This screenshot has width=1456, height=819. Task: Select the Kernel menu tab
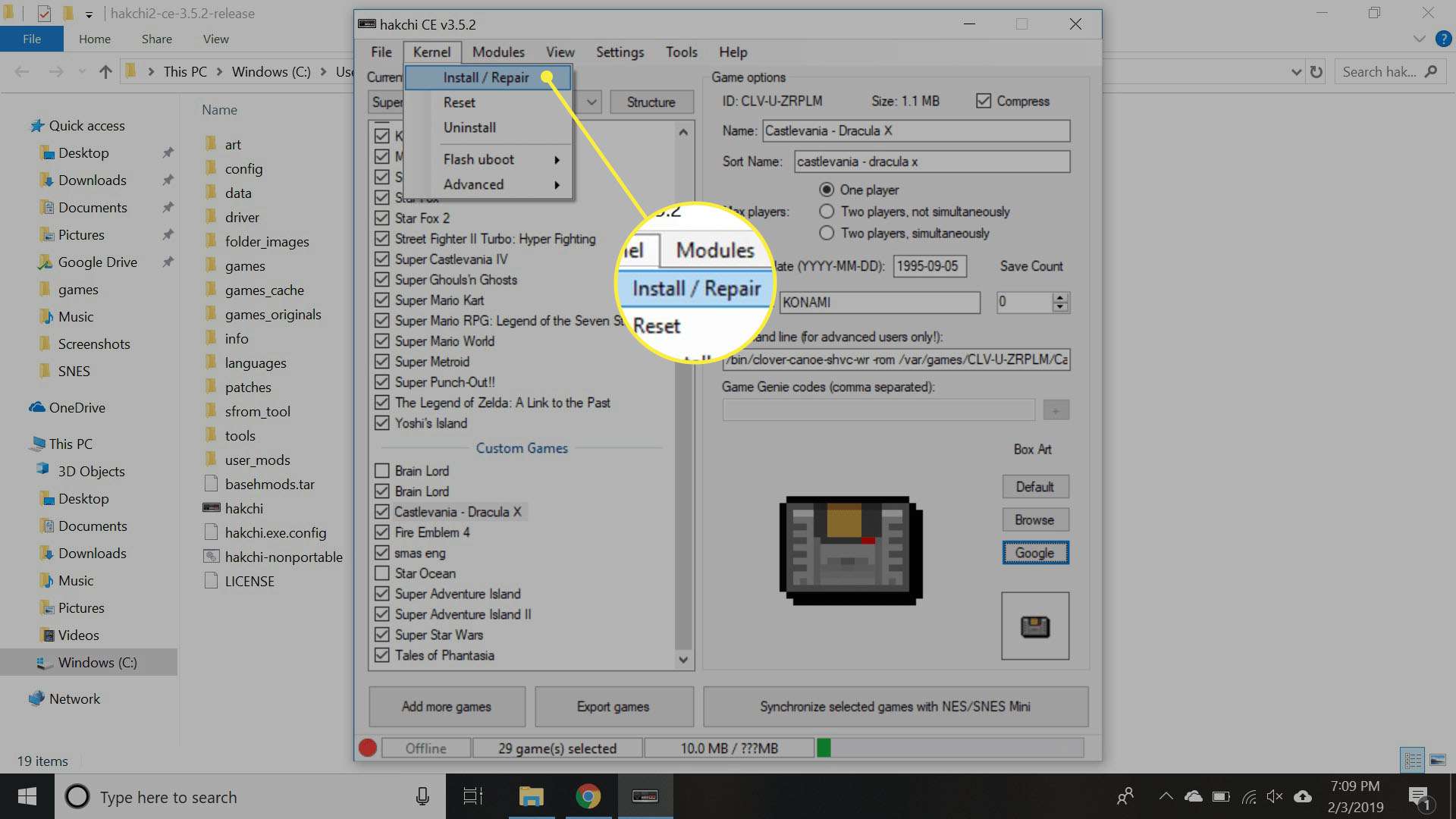tap(431, 52)
